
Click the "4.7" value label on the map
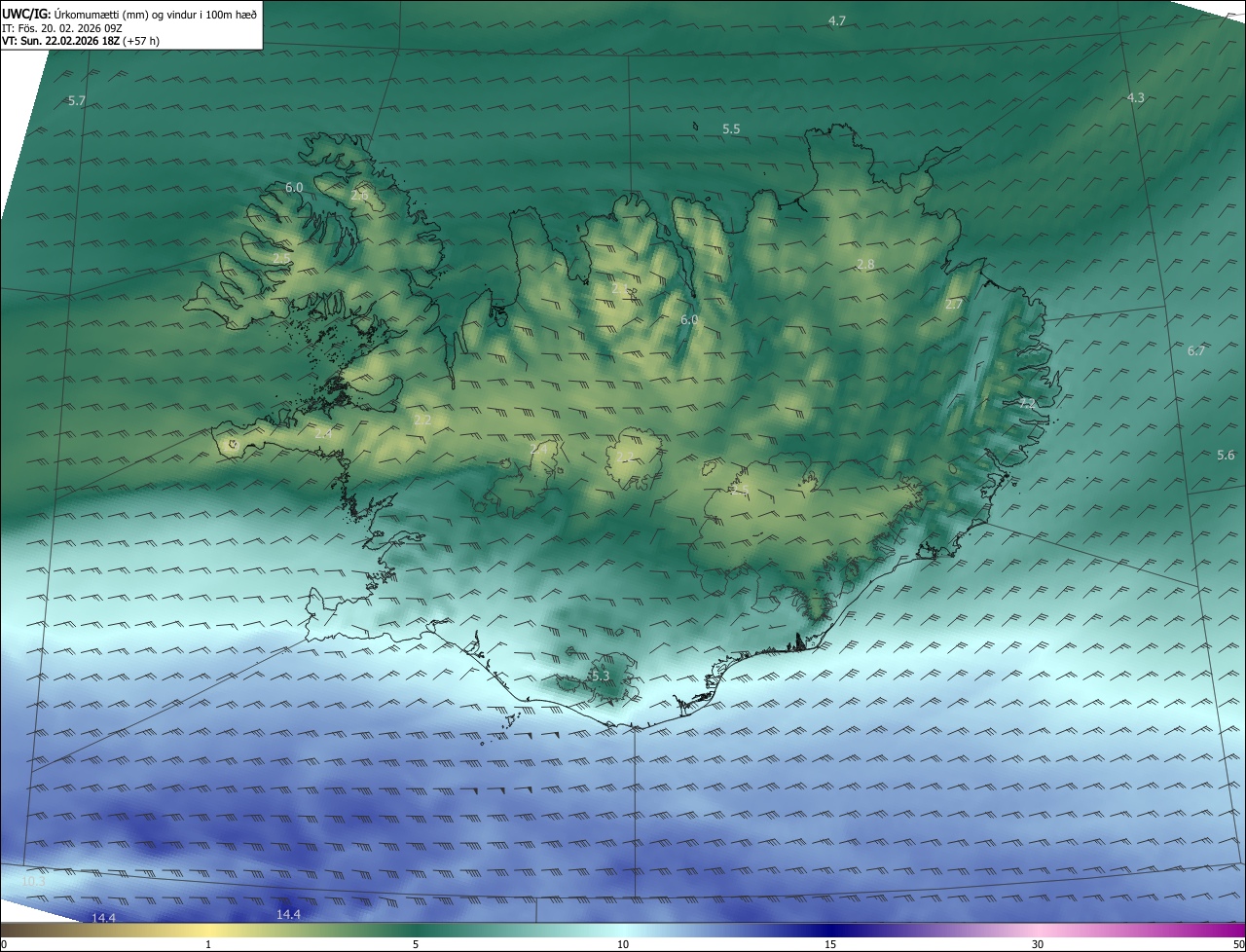tap(837, 20)
